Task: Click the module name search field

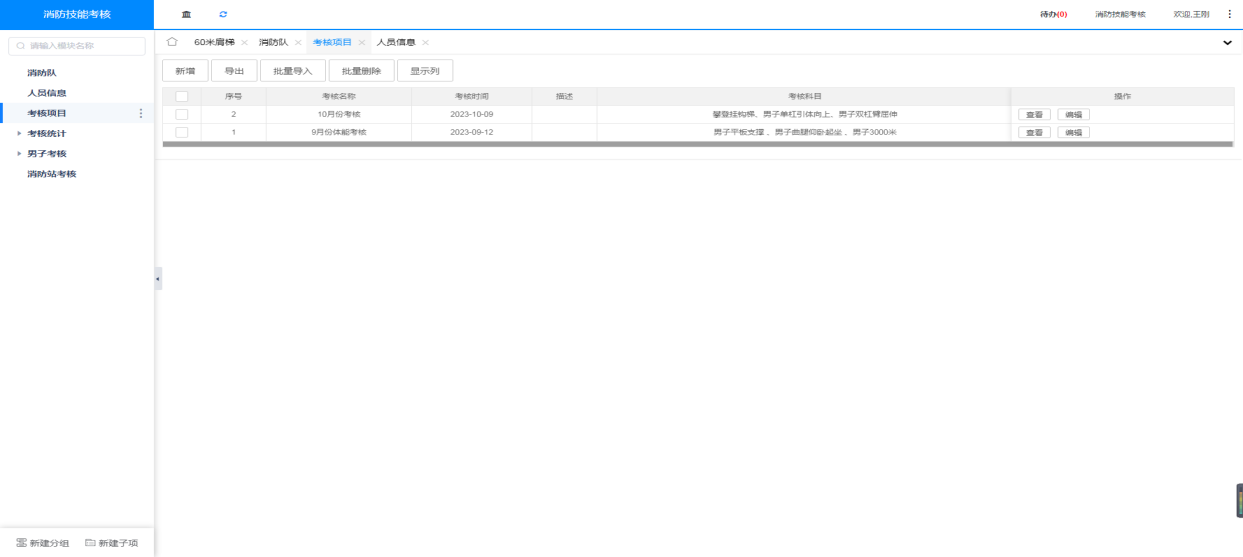Action: (77, 45)
